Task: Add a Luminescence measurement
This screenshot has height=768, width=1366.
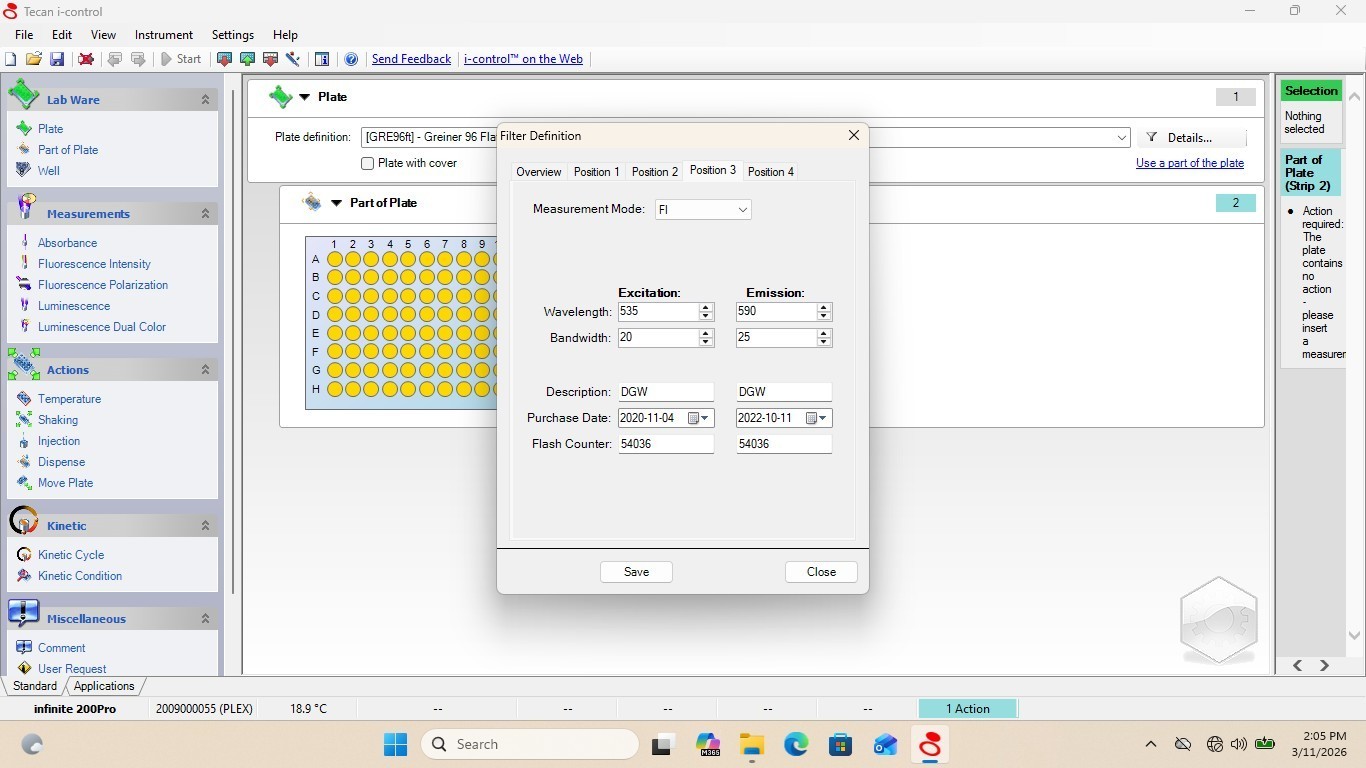Action: click(x=74, y=306)
